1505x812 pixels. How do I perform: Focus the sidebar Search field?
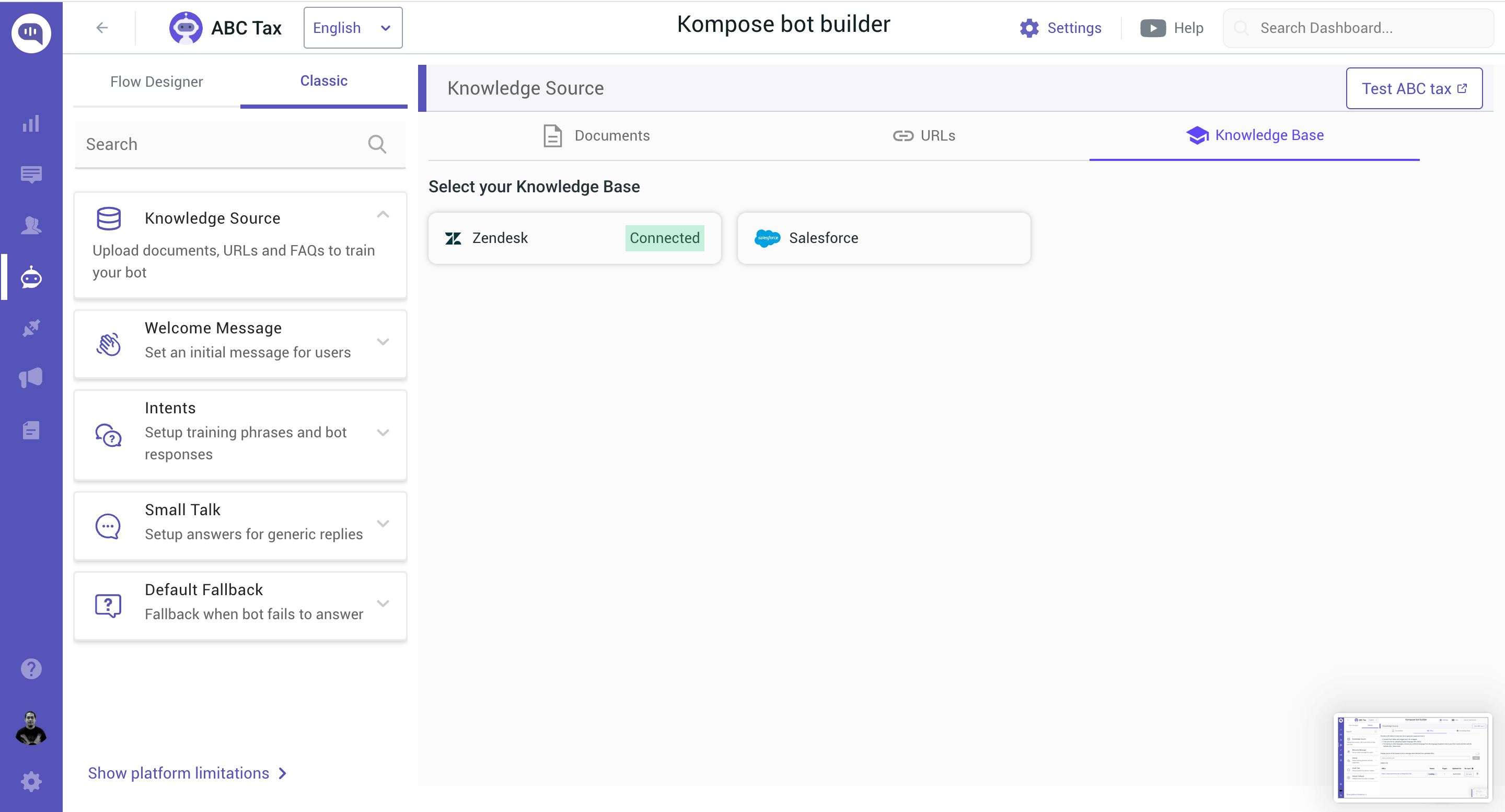click(x=240, y=145)
